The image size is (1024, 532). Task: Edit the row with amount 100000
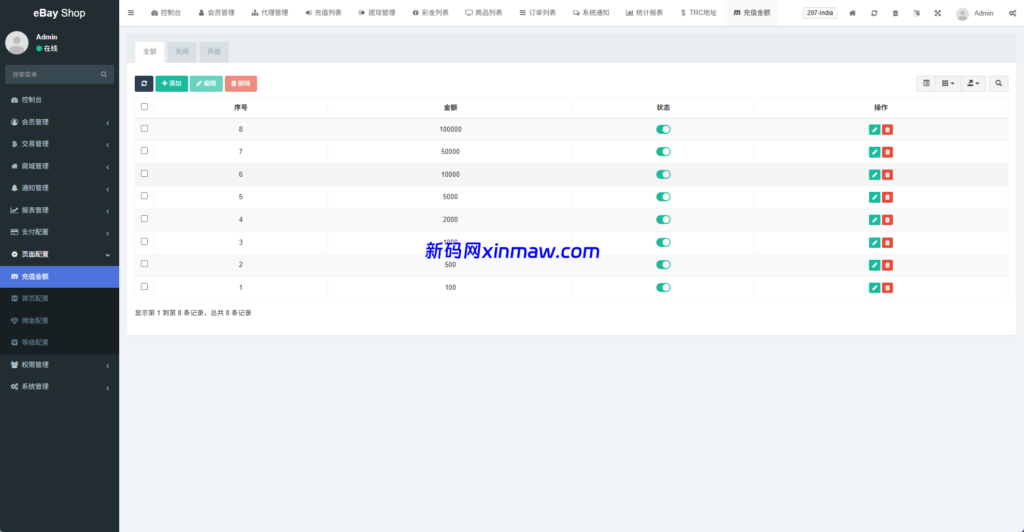pos(874,129)
